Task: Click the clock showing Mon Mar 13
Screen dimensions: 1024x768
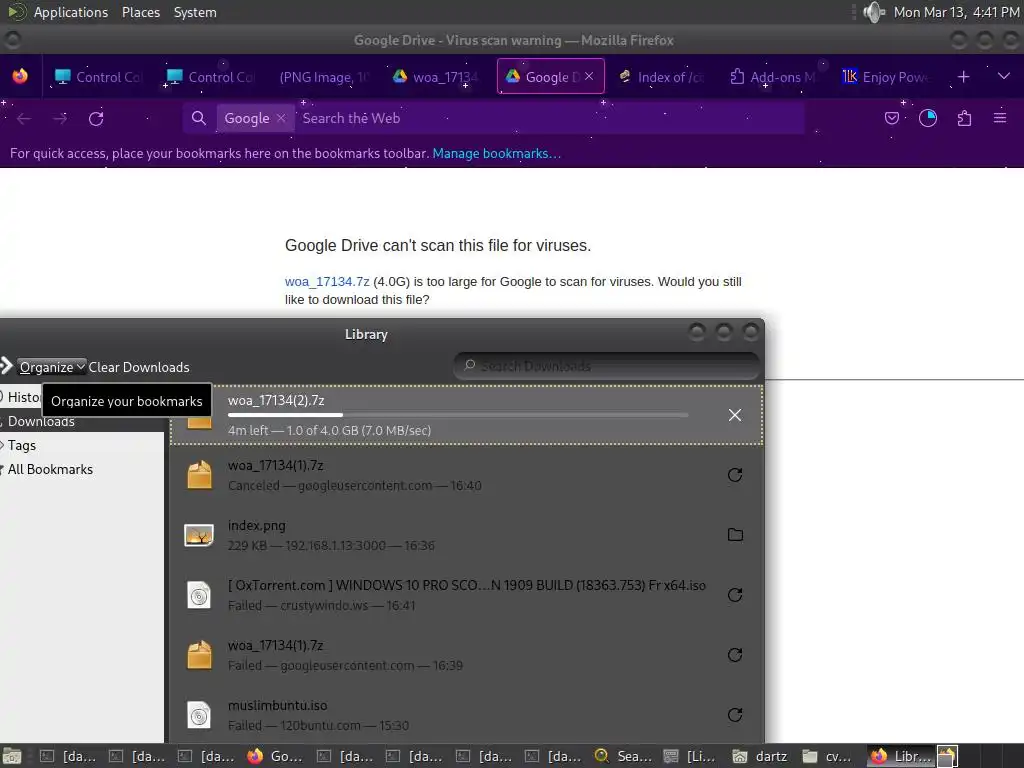Action: coord(956,12)
